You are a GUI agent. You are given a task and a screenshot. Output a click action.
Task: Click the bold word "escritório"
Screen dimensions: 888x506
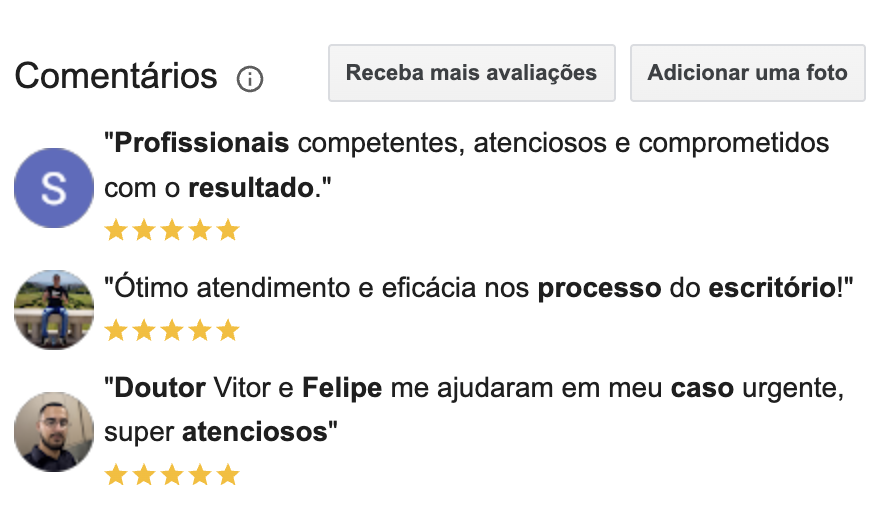[771, 289]
